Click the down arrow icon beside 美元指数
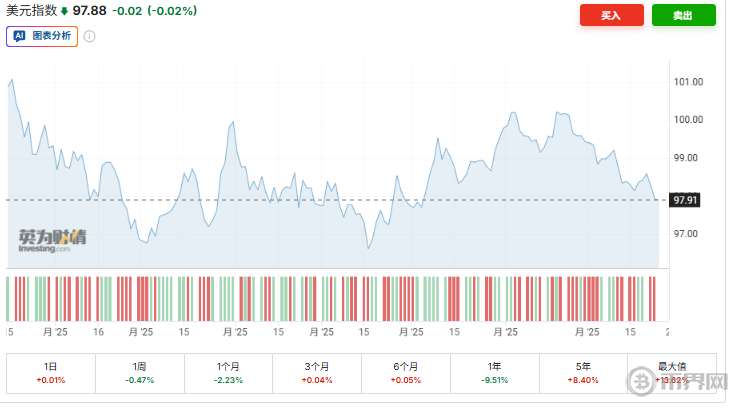 click(65, 11)
